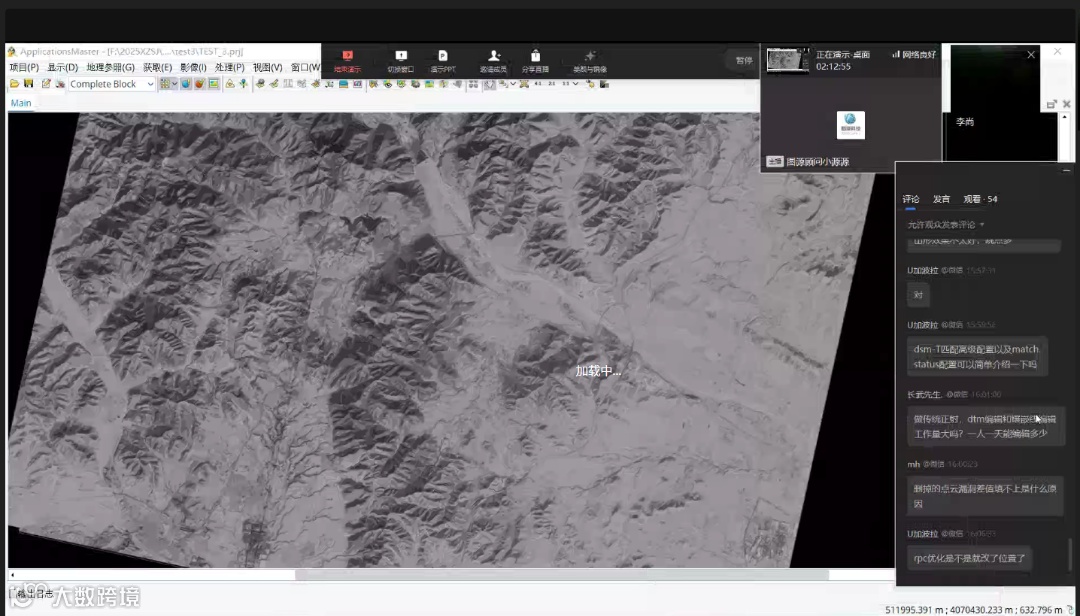Click the 分享直播 share live icon

pos(536,56)
